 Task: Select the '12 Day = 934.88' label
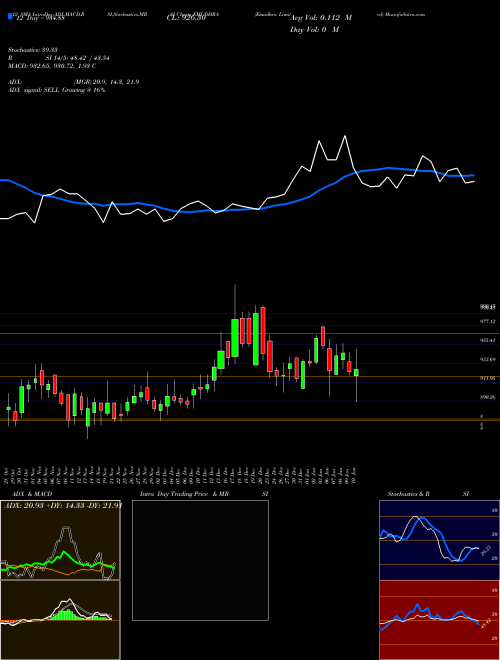pos(40,18)
